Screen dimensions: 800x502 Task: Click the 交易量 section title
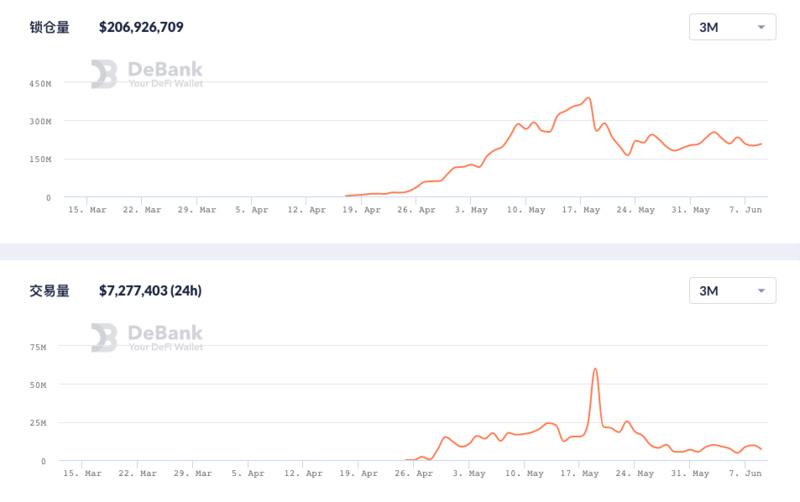[x=50, y=291]
